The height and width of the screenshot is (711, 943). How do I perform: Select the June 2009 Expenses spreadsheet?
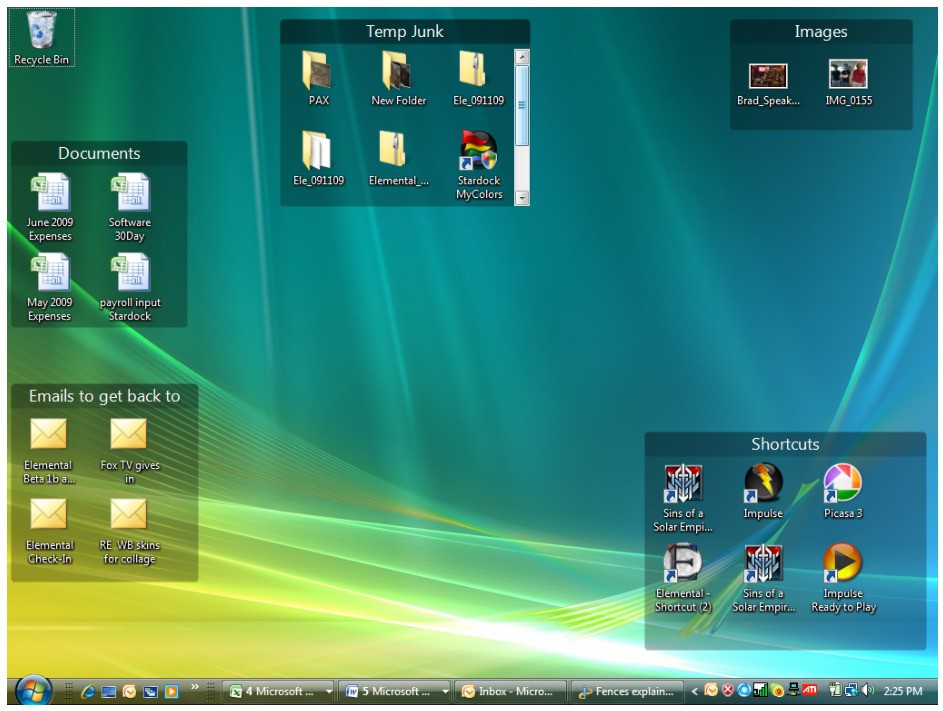tap(49, 193)
